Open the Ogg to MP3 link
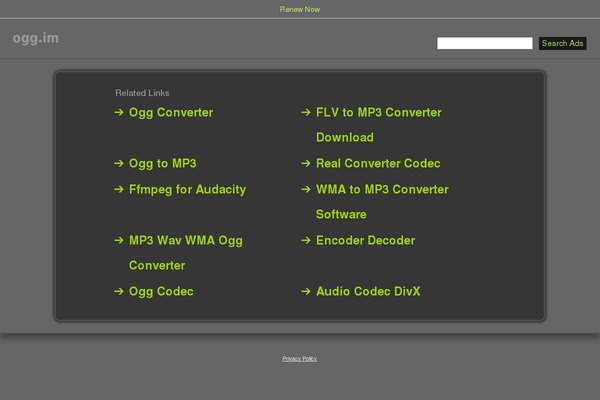This screenshot has height=400, width=600. (x=163, y=163)
